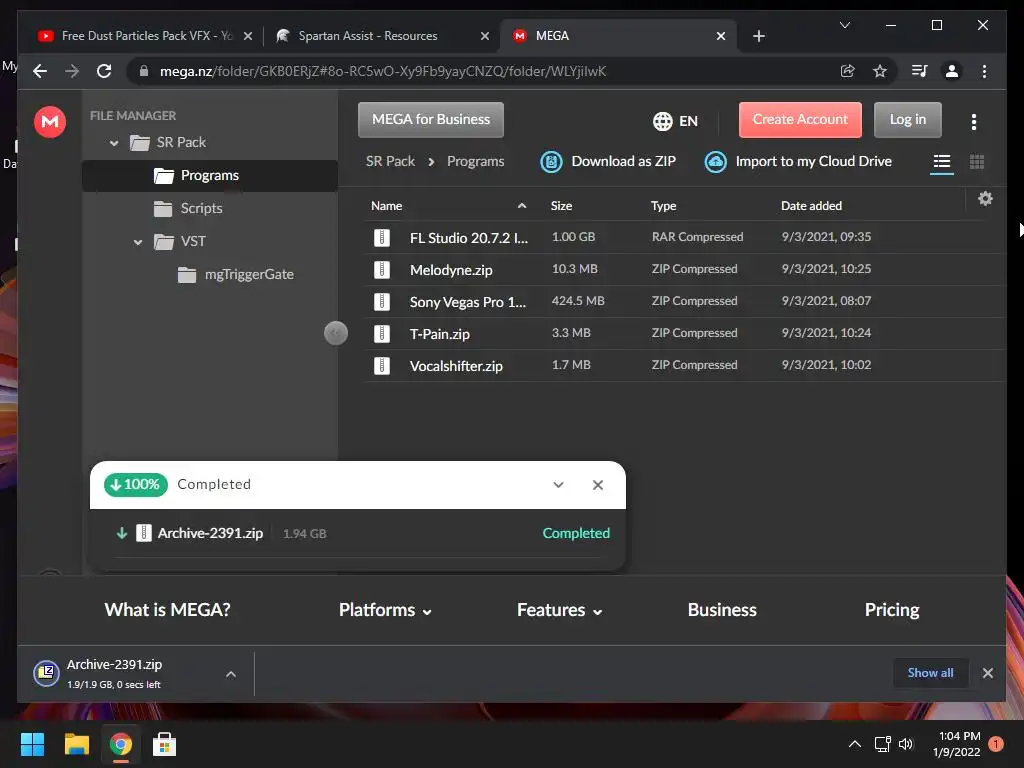Collapse the transfer panel with chevron
Image resolution: width=1024 pixels, height=768 pixels.
tap(558, 485)
